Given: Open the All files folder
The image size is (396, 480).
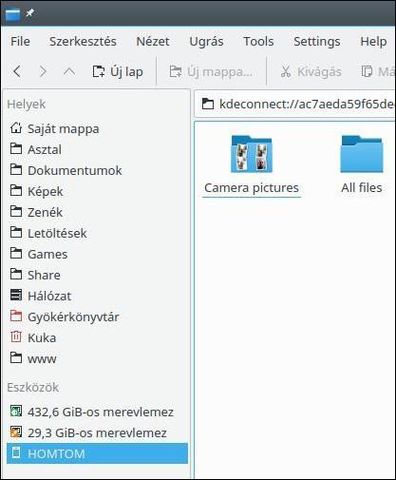Looking at the screenshot, I should point(361,165).
